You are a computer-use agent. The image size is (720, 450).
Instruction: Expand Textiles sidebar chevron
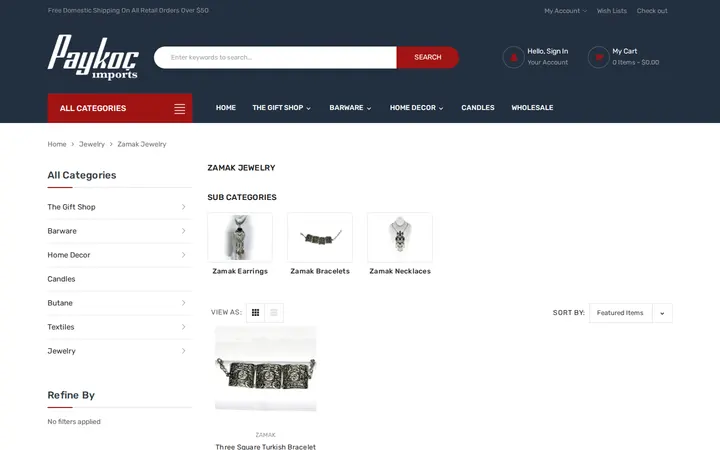tap(183, 327)
